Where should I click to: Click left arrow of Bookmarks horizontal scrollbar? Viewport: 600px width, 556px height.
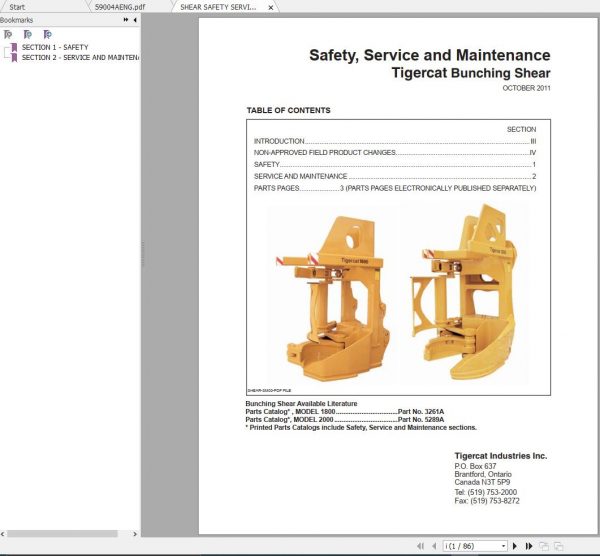pos(3,534)
